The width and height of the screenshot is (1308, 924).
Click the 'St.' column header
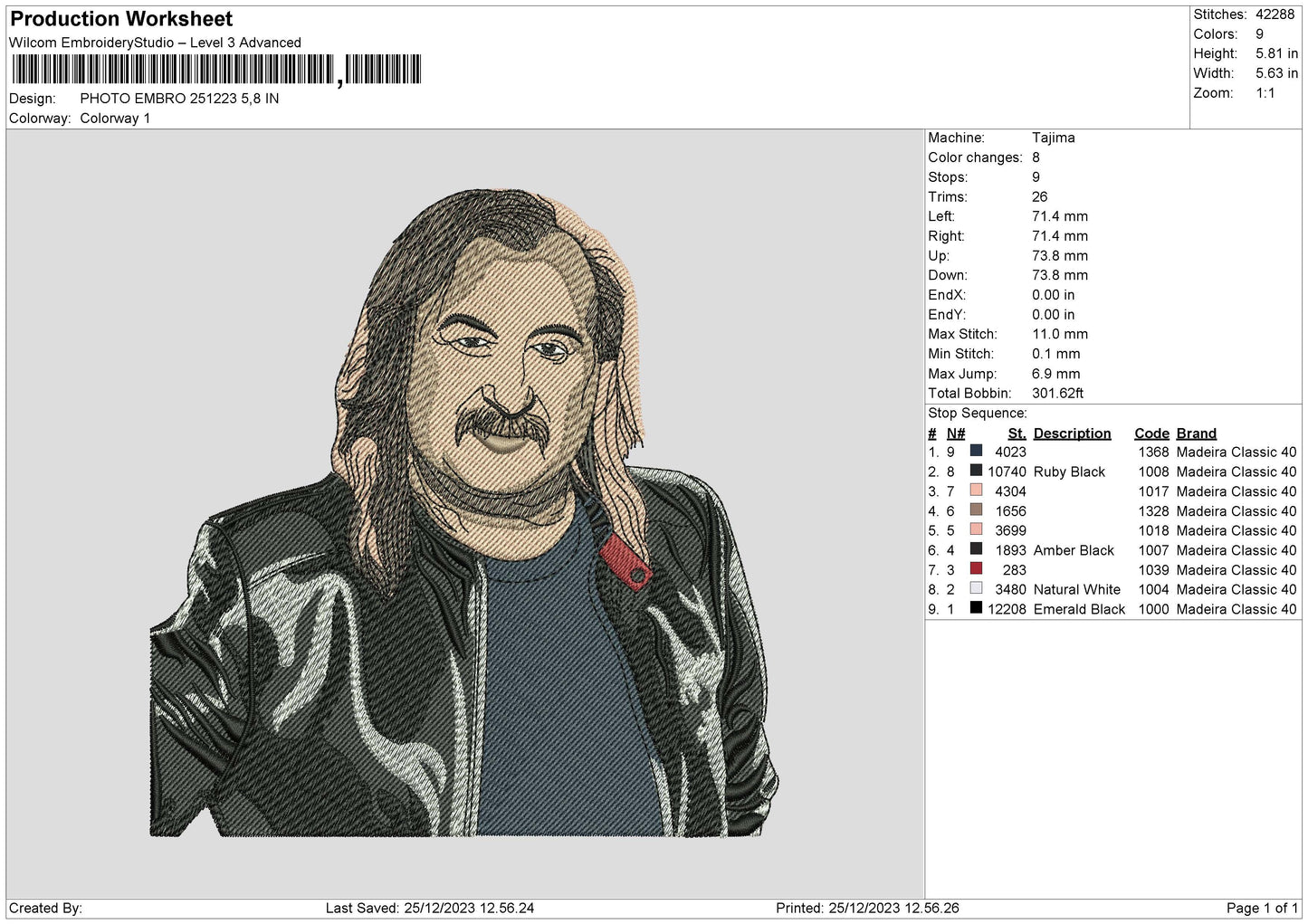[x=1017, y=433]
